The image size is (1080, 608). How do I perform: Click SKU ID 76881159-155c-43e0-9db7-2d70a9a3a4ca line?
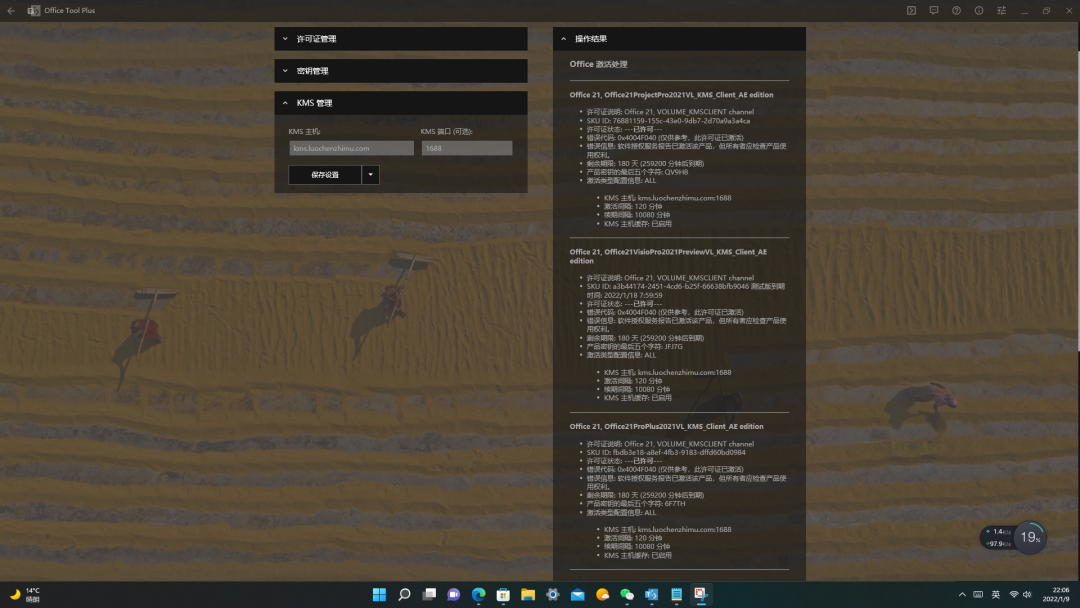[x=668, y=120]
